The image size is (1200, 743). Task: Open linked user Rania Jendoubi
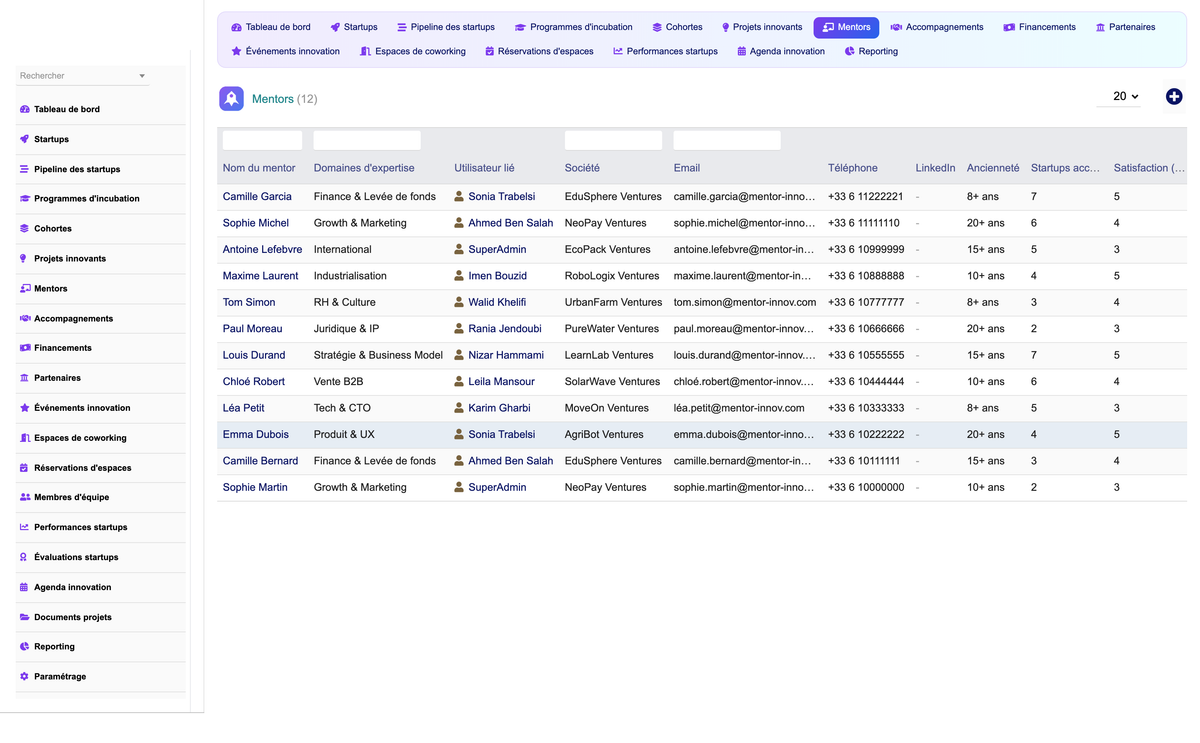click(506, 329)
